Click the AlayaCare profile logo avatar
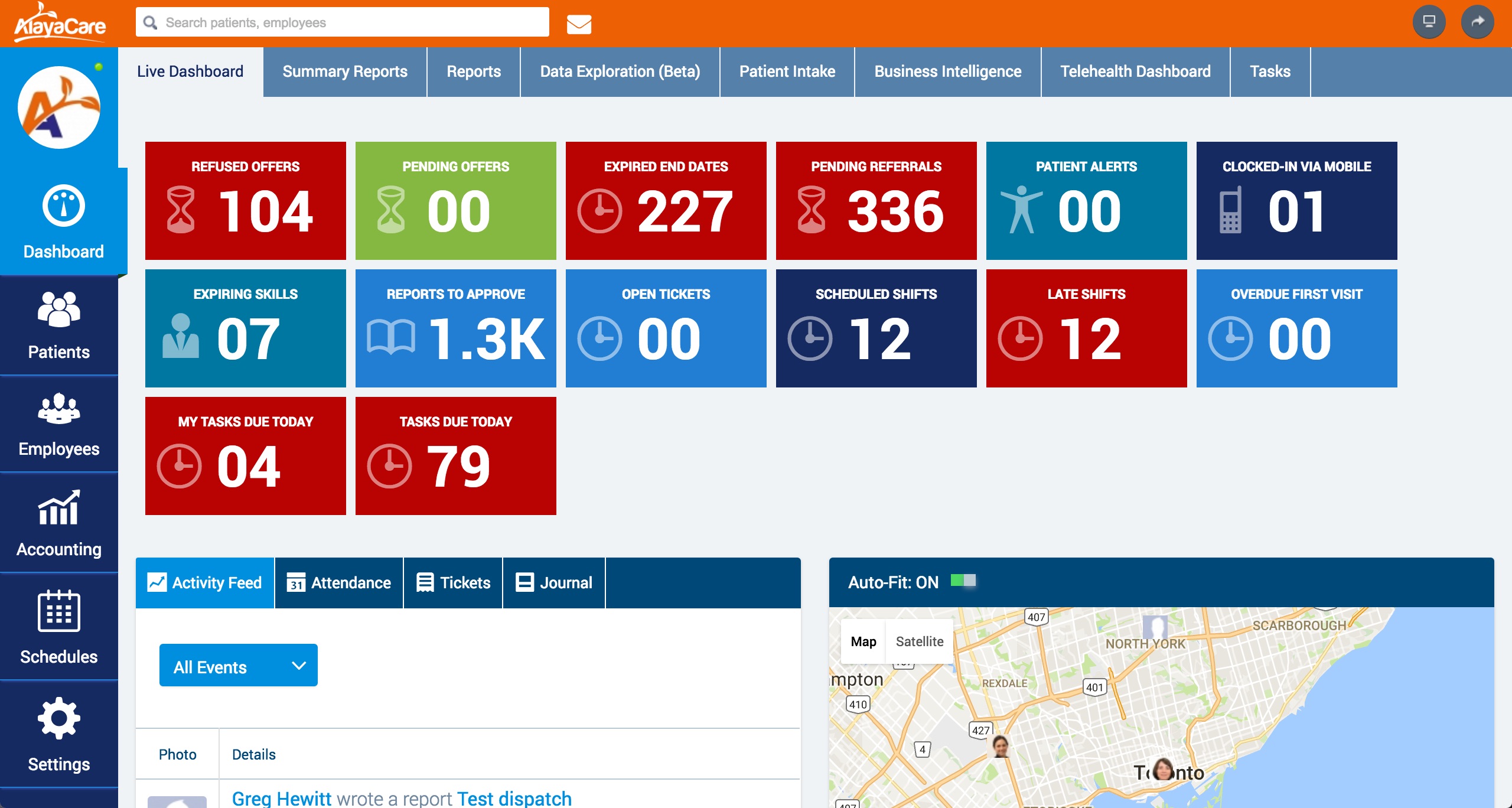 [59, 107]
